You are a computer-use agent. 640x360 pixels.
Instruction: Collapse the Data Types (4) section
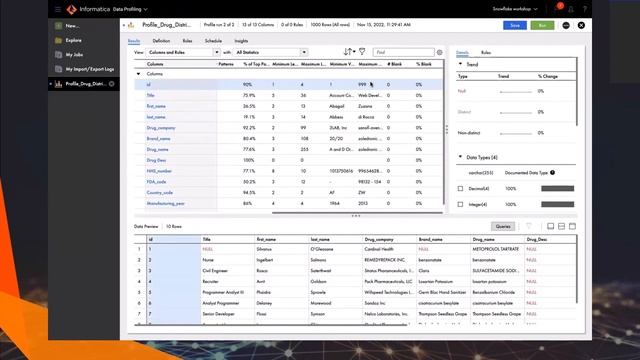tap(460, 157)
